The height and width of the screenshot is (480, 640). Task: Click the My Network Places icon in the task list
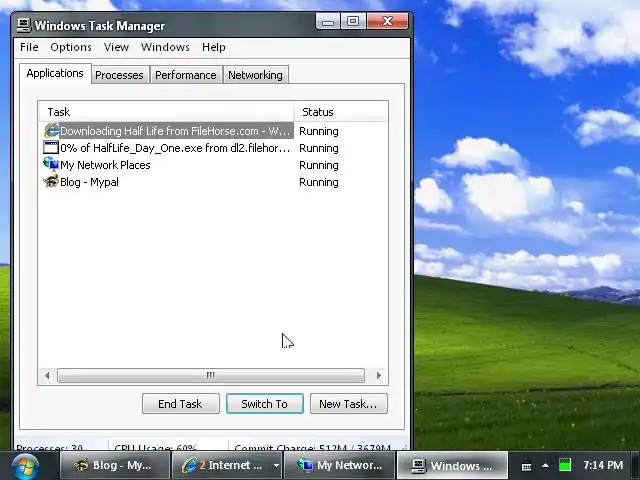(x=51, y=164)
